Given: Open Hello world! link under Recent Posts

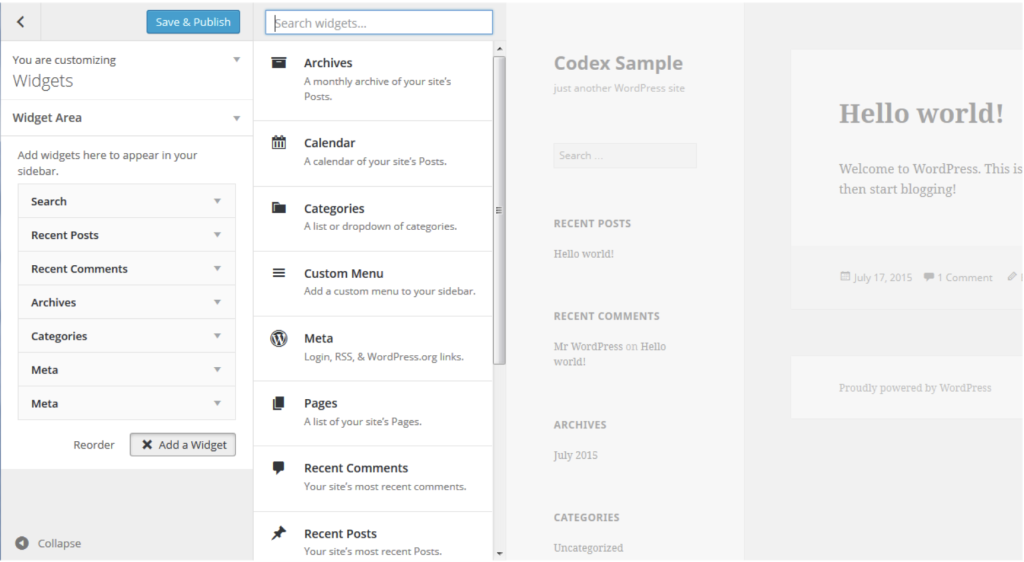Looking at the screenshot, I should (584, 254).
